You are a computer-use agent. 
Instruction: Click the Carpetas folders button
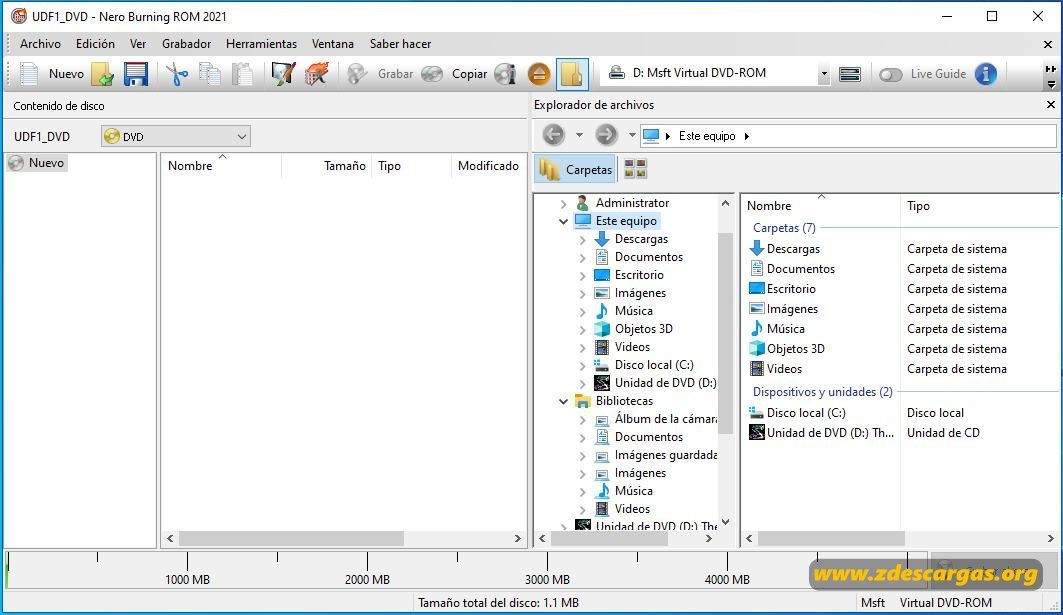click(576, 170)
